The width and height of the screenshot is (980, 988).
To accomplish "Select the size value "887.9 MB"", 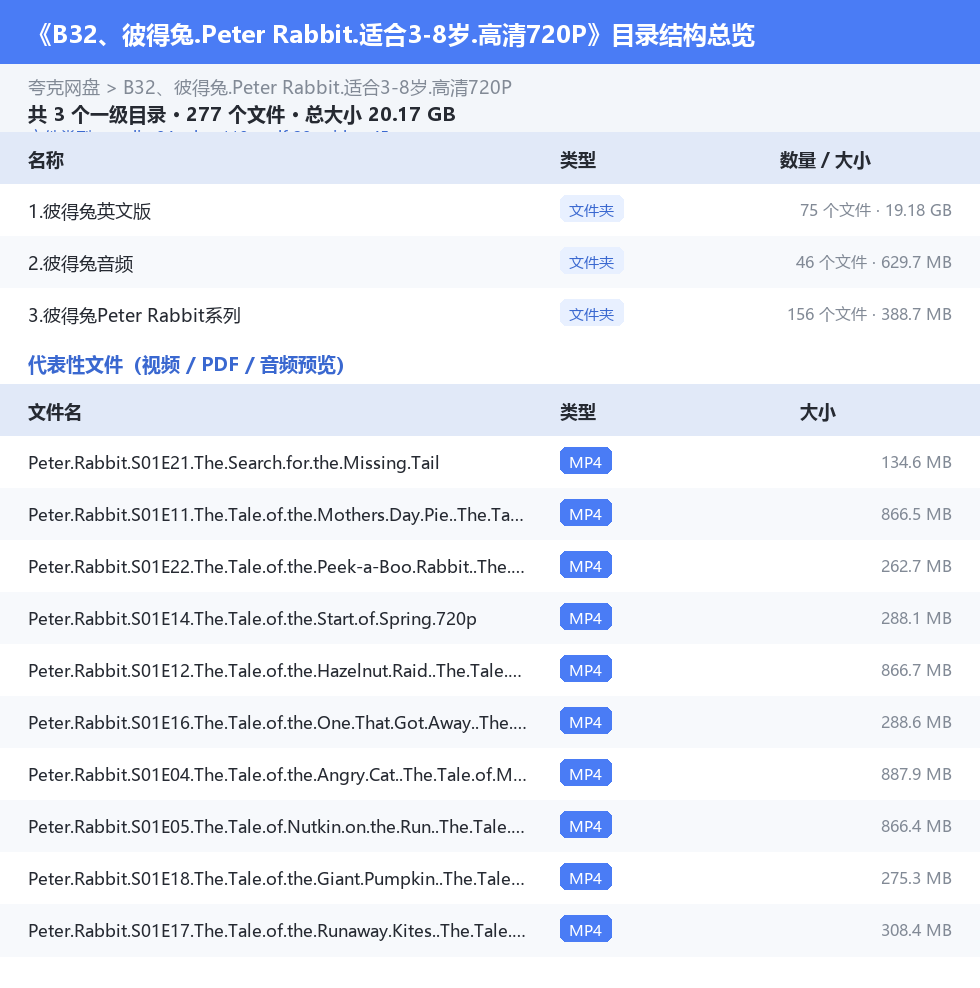I will coord(916,774).
